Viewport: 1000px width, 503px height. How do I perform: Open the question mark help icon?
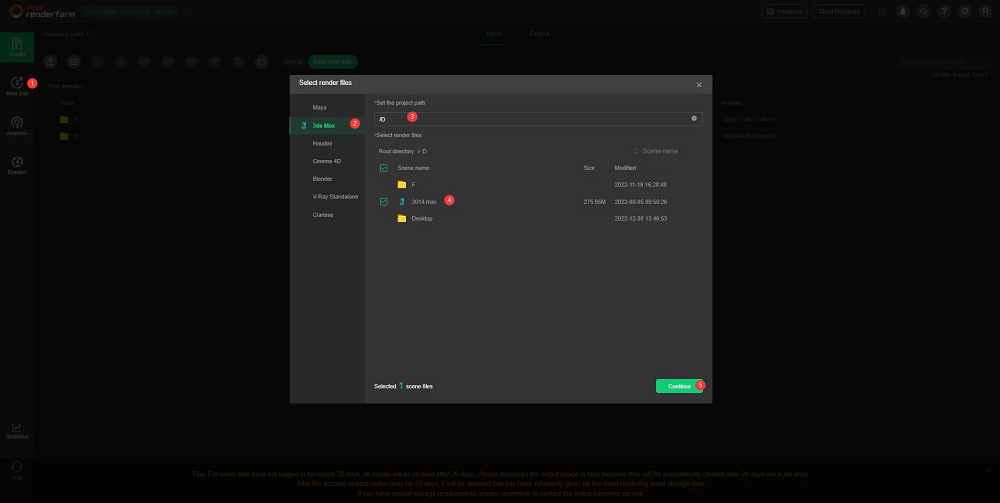[945, 11]
